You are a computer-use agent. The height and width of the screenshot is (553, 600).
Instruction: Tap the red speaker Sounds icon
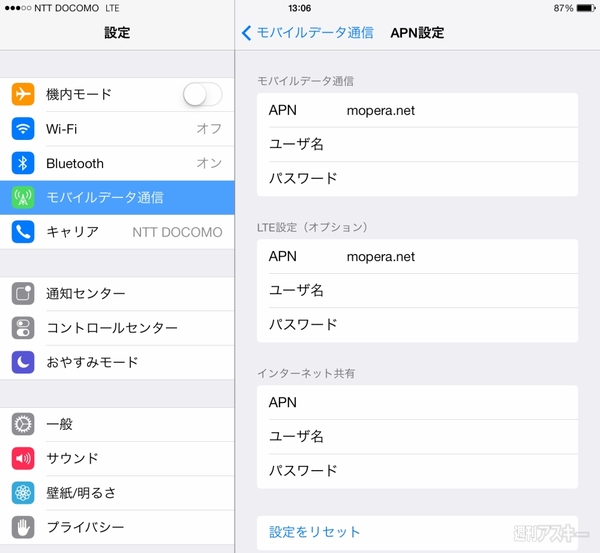pyautogui.click(x=23, y=458)
